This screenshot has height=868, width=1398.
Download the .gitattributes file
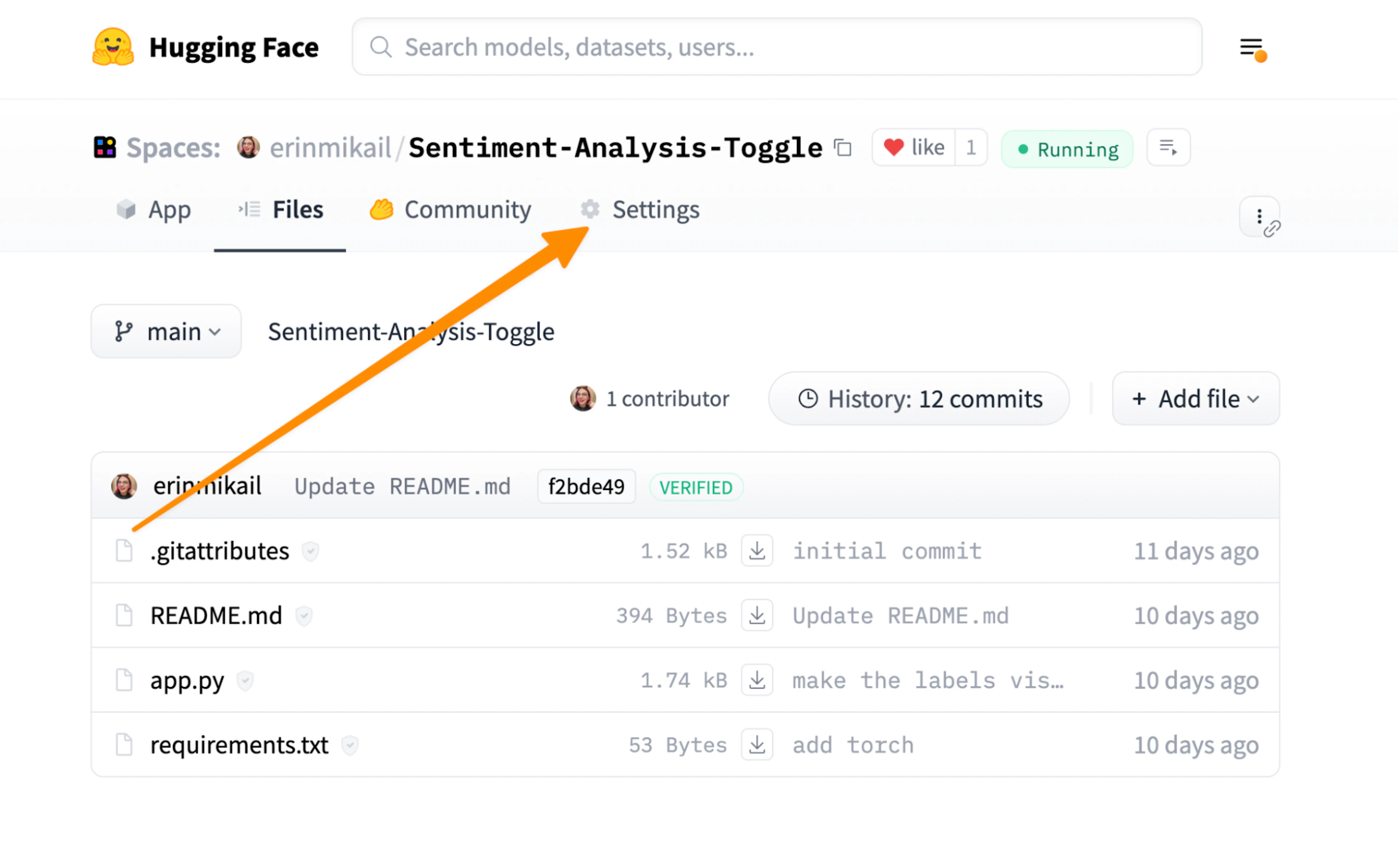coord(757,551)
